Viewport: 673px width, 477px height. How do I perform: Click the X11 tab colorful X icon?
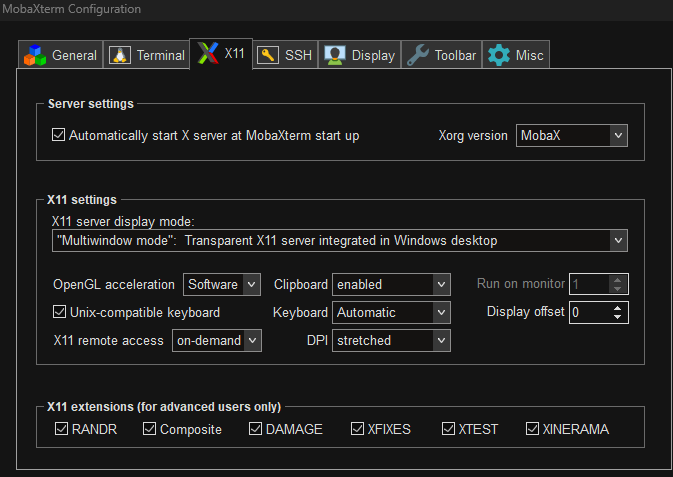pyautogui.click(x=207, y=54)
